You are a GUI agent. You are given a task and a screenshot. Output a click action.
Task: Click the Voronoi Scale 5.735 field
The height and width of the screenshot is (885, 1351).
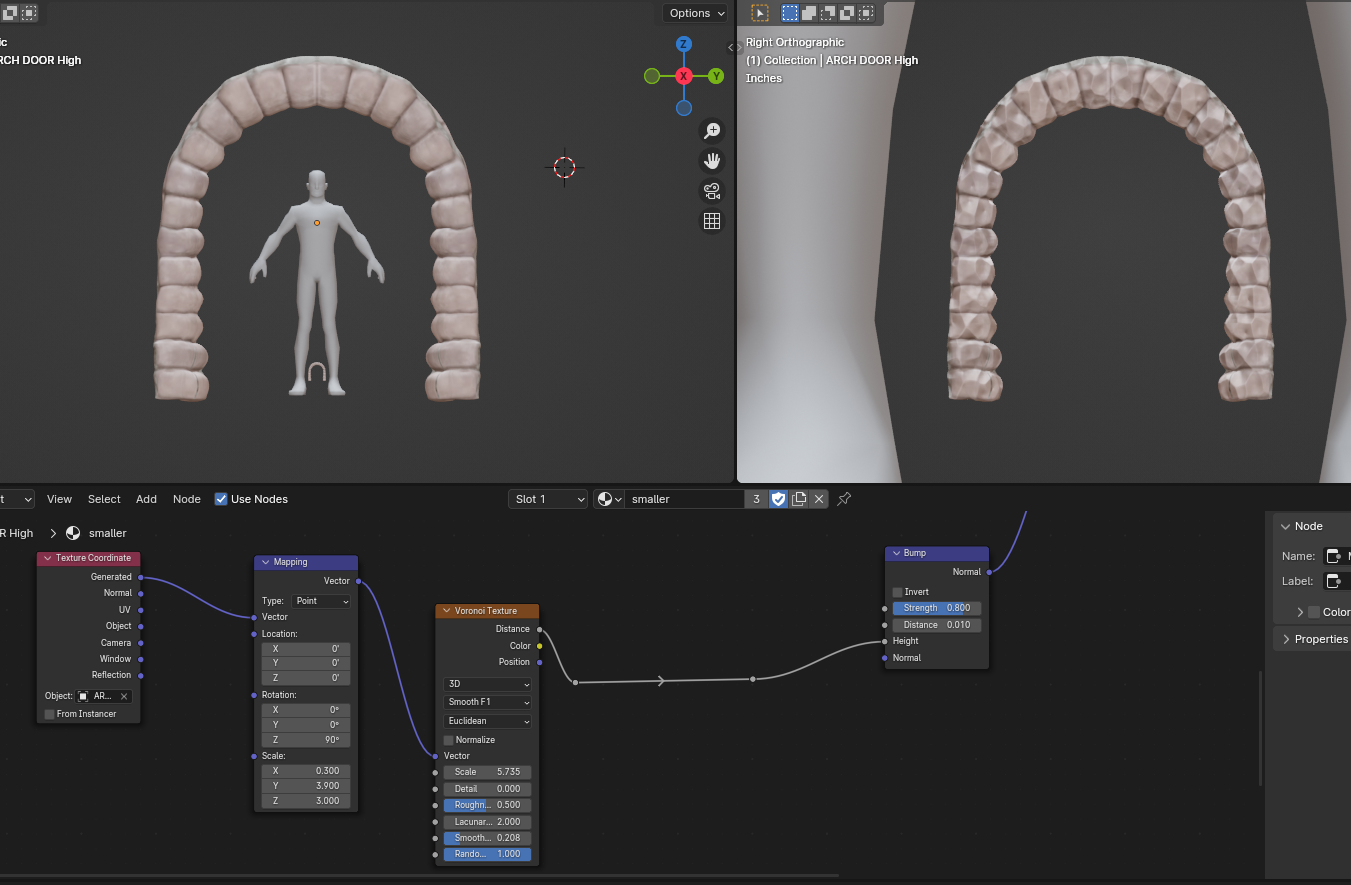click(x=487, y=772)
